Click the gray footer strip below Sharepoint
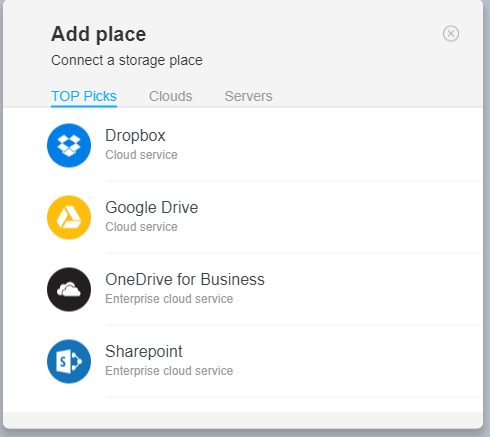 coord(243,420)
